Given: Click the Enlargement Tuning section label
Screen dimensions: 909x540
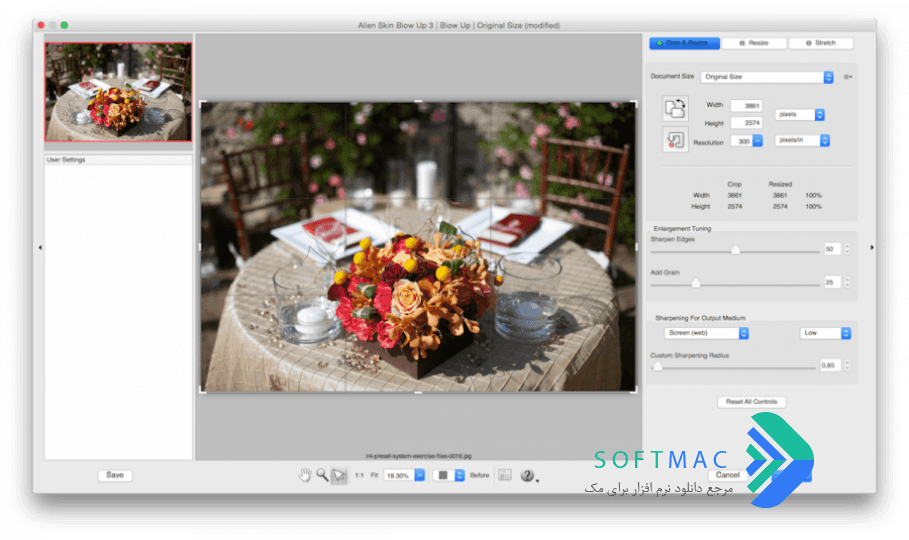Looking at the screenshot, I should (x=682, y=229).
